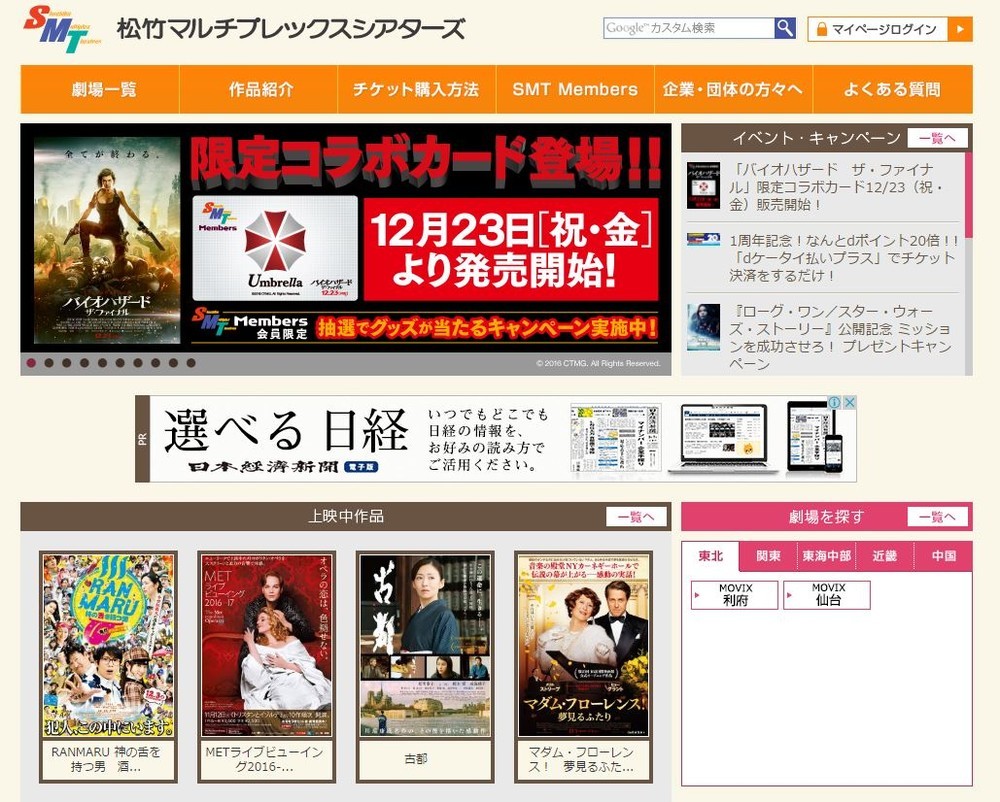Open the MOVIX 仙台 theater link
1000x802 pixels.
click(828, 595)
